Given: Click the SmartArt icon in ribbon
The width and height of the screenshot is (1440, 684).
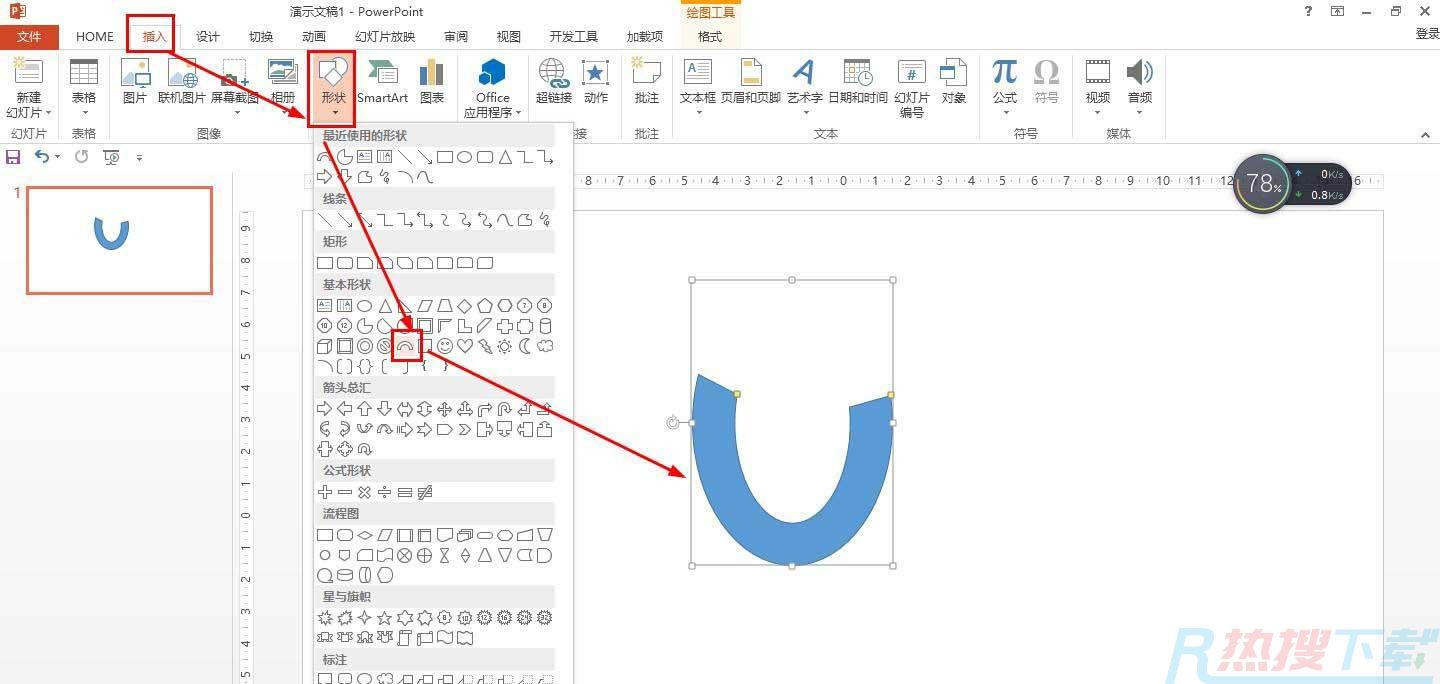Looking at the screenshot, I should pos(382,80).
